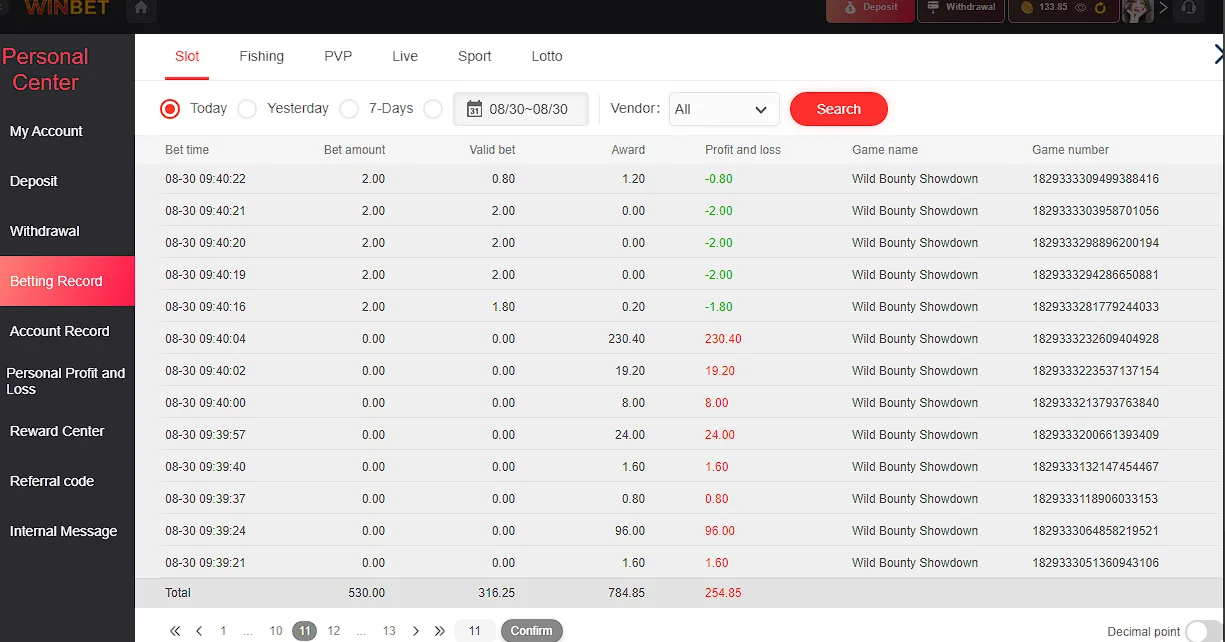The height and width of the screenshot is (642, 1225).
Task: Toggle balance visibility eye icon
Action: click(x=1080, y=8)
